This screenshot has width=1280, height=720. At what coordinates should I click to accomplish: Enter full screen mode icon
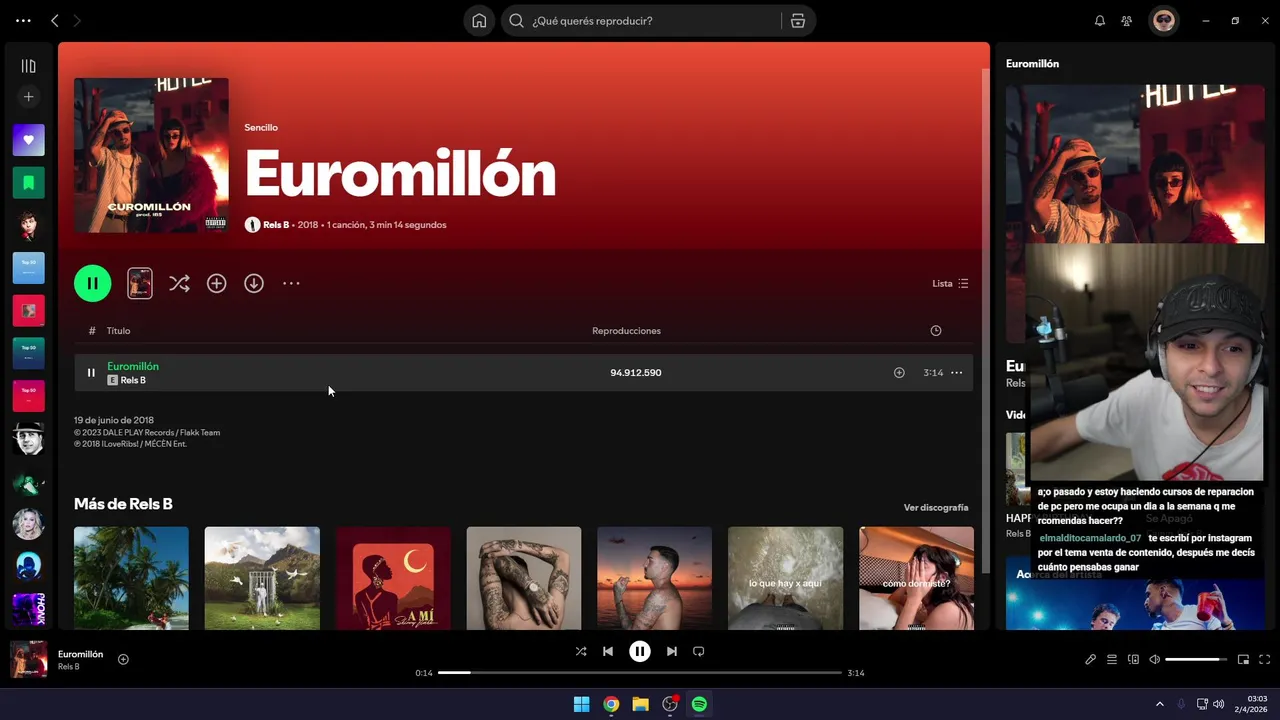click(1264, 659)
